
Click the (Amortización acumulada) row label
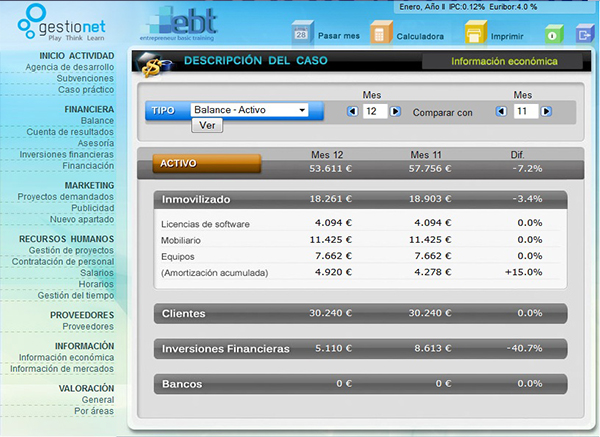pyautogui.click(x=215, y=273)
